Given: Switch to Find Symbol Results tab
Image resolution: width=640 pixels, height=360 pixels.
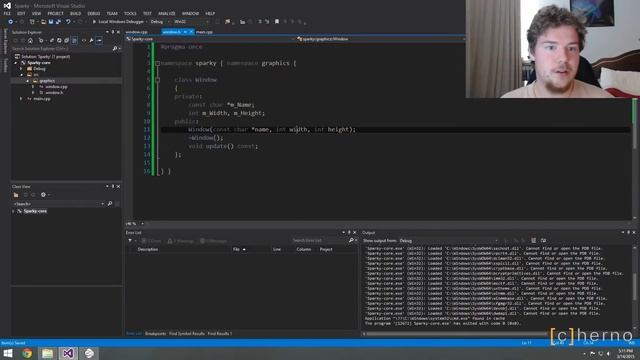Looking at the screenshot, I should [x=187, y=333].
